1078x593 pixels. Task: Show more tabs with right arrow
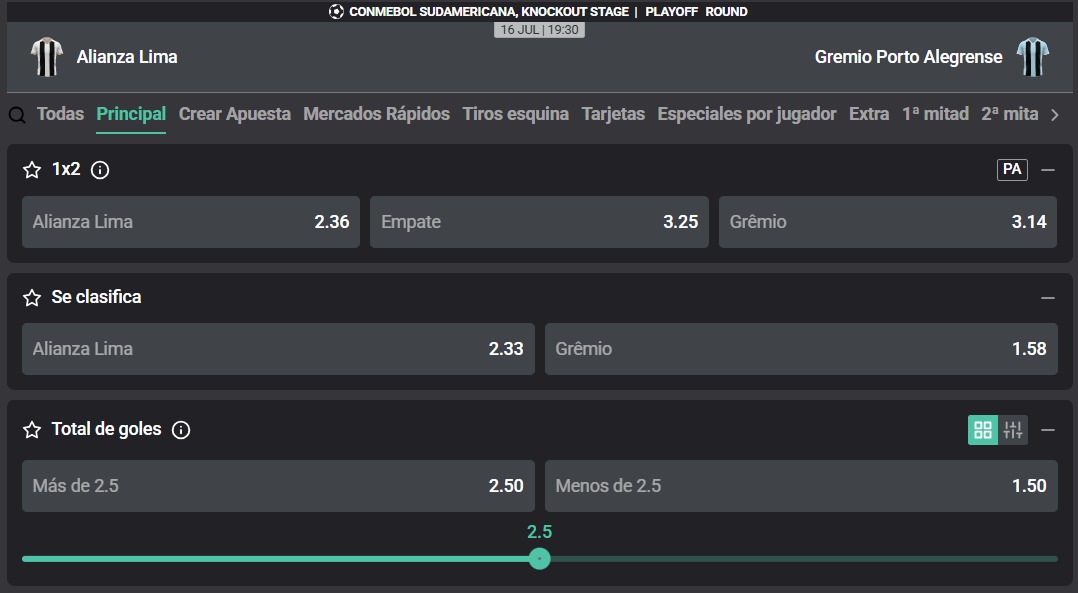[1055, 115]
